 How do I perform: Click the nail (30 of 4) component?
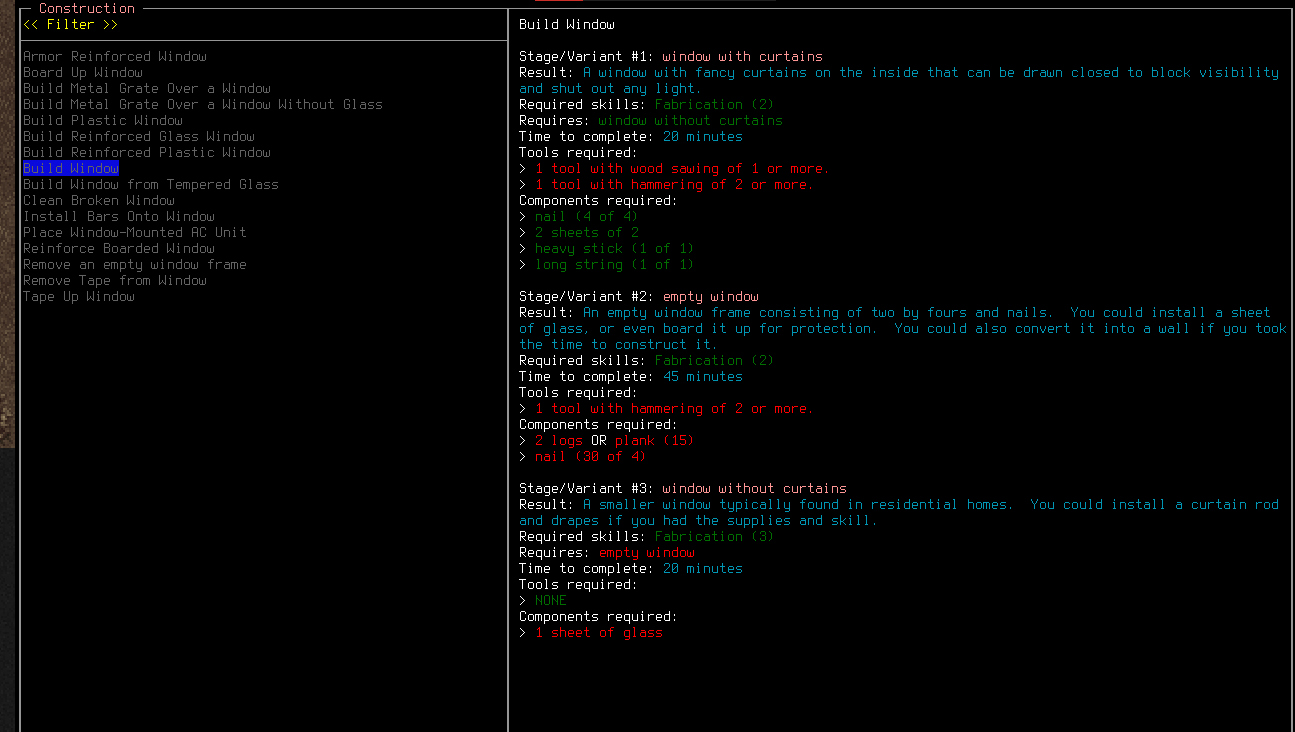tap(591, 456)
